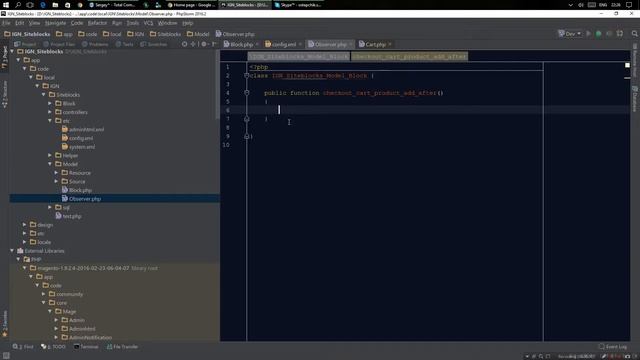Select the Problems view tab
The image size is (640, 360).
95,44
